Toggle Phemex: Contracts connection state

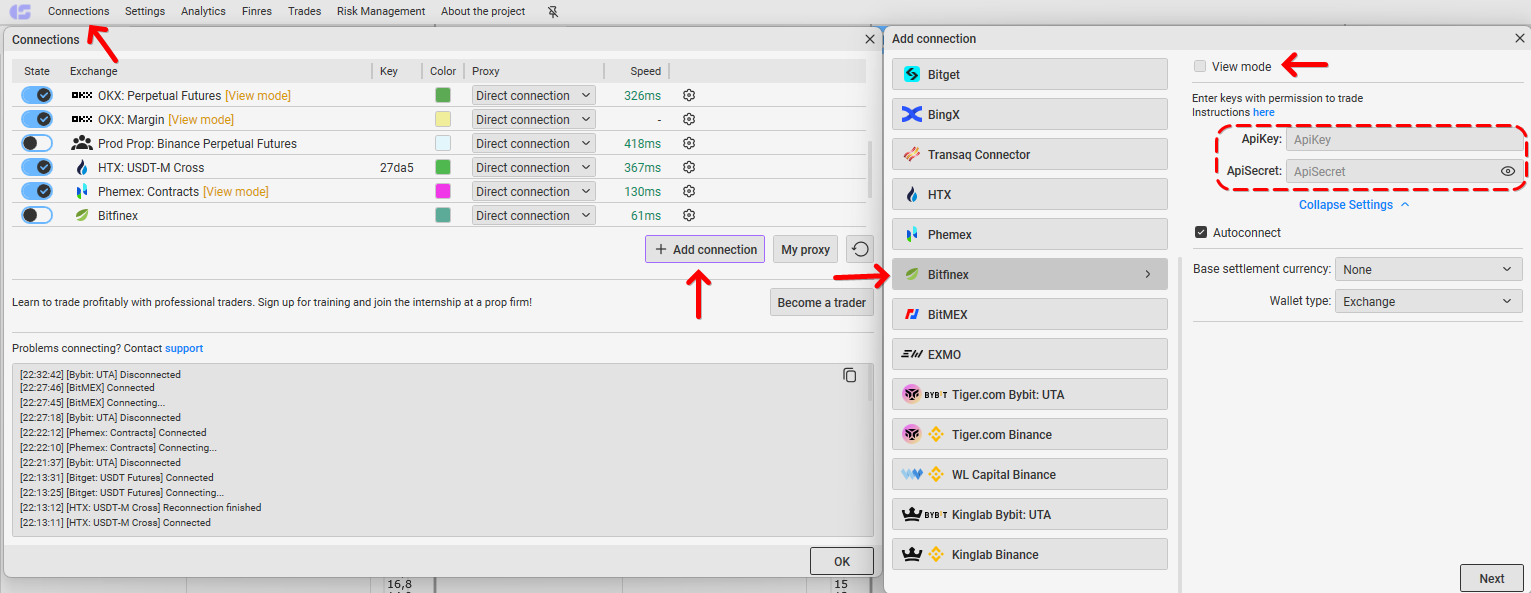pos(37,191)
